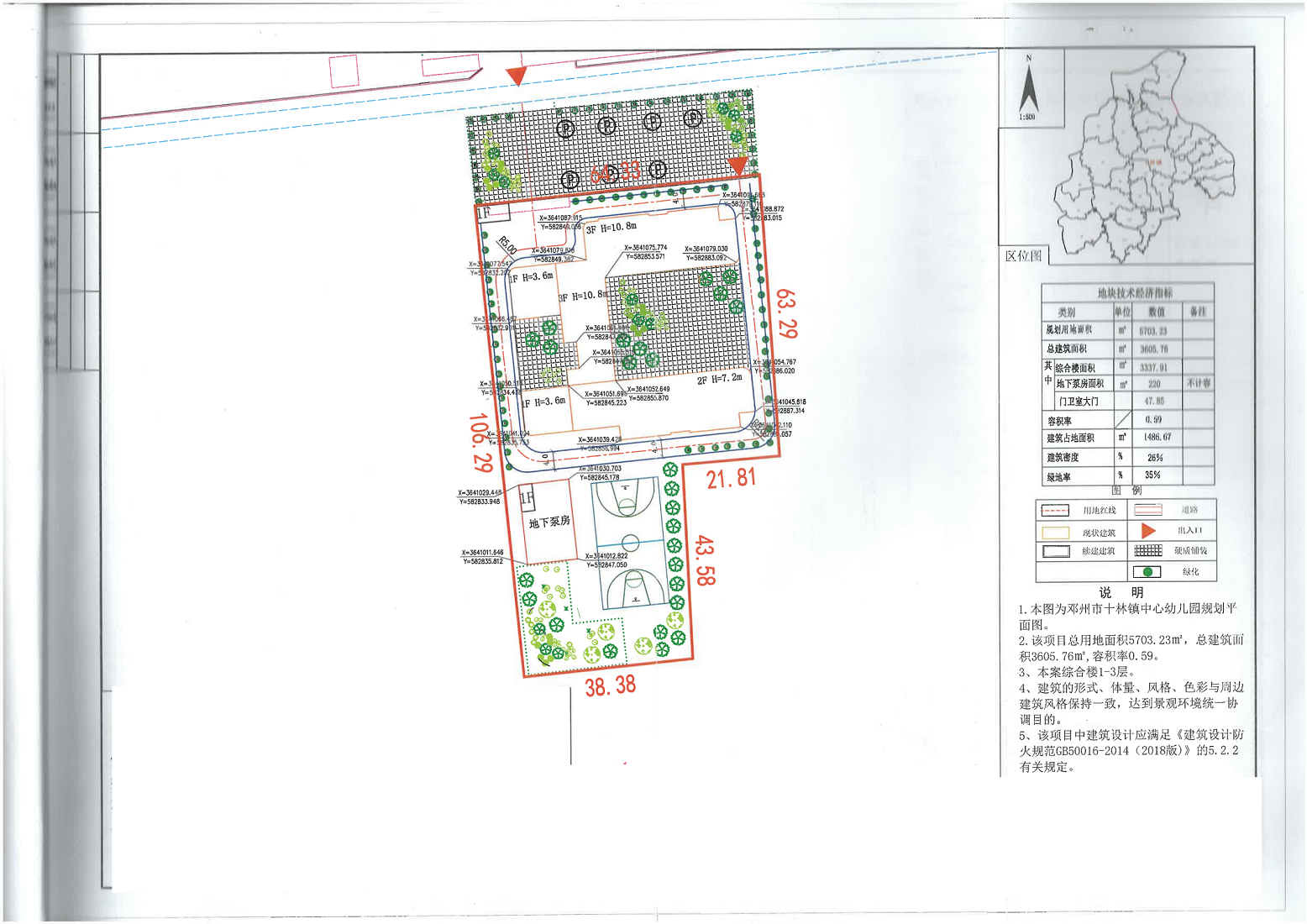This screenshot has height=924, width=1307.
Task: Click the 21.81 dimension label
Action: click(731, 479)
